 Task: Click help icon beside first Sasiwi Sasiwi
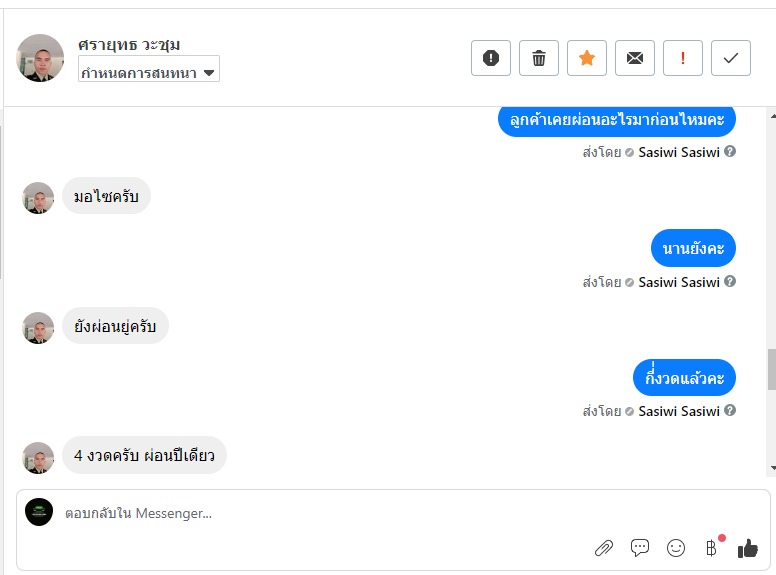click(x=729, y=151)
